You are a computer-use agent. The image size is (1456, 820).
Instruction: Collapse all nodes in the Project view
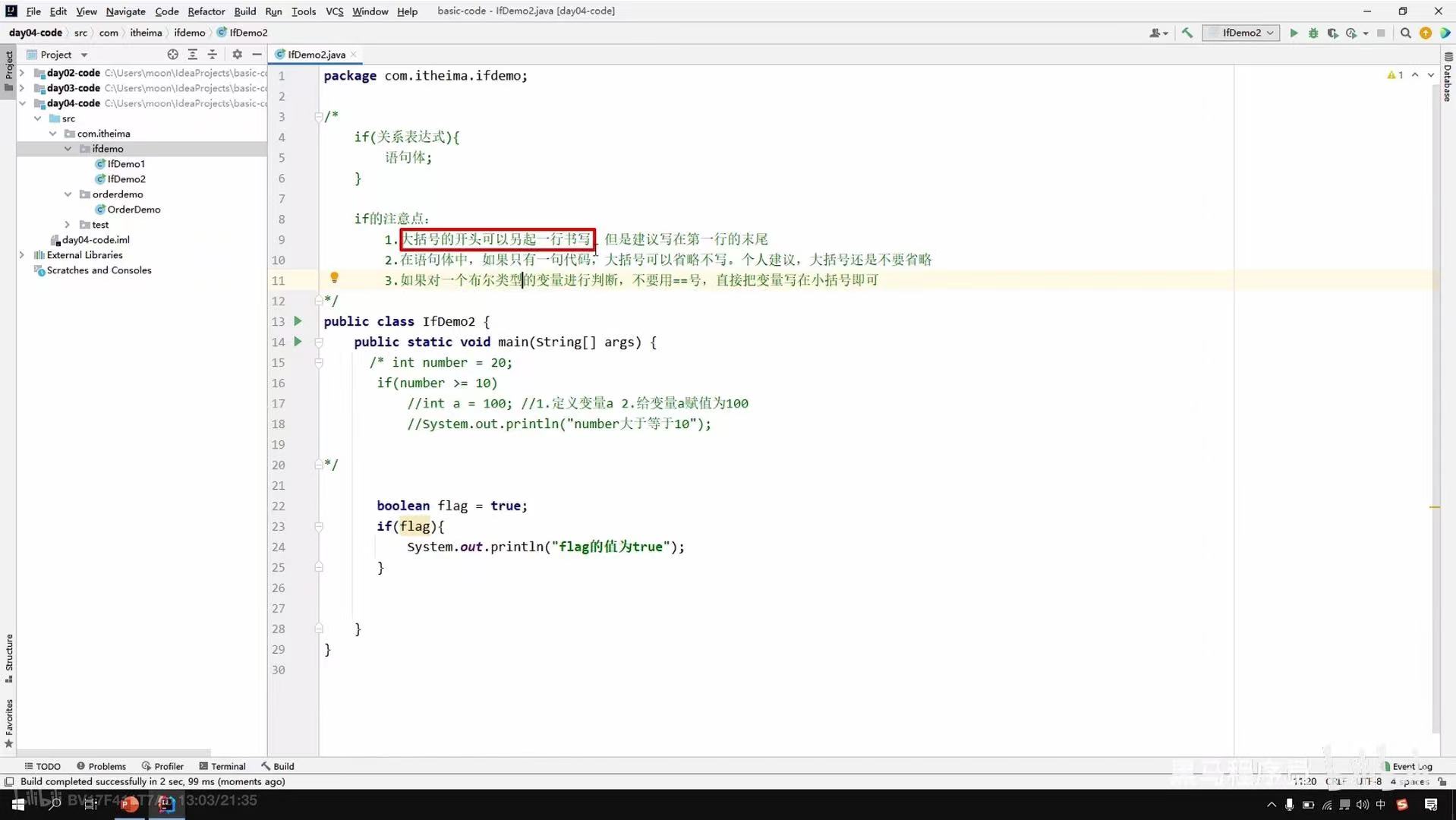tap(213, 54)
